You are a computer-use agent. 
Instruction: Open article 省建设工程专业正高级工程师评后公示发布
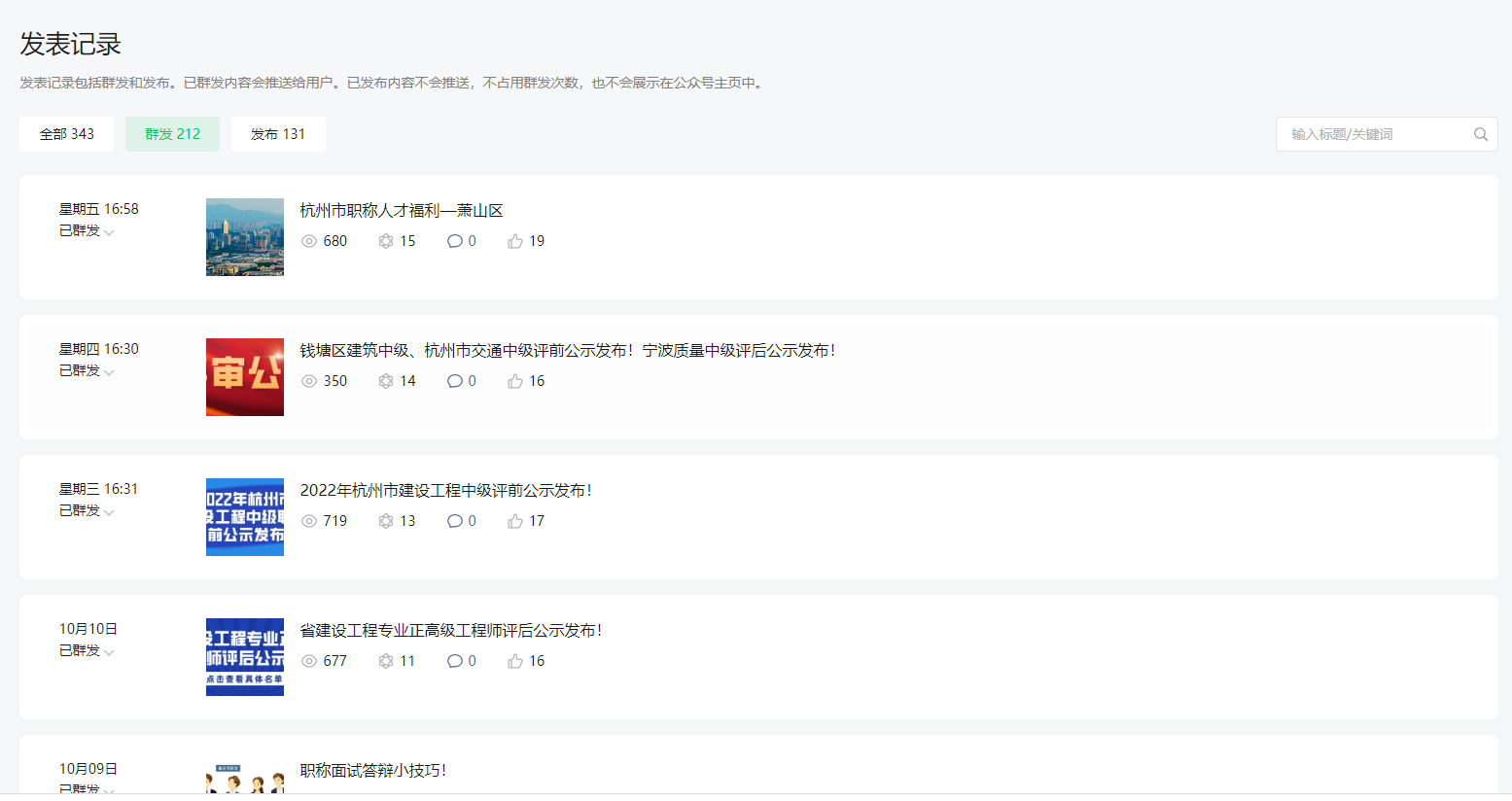pyautogui.click(x=451, y=630)
